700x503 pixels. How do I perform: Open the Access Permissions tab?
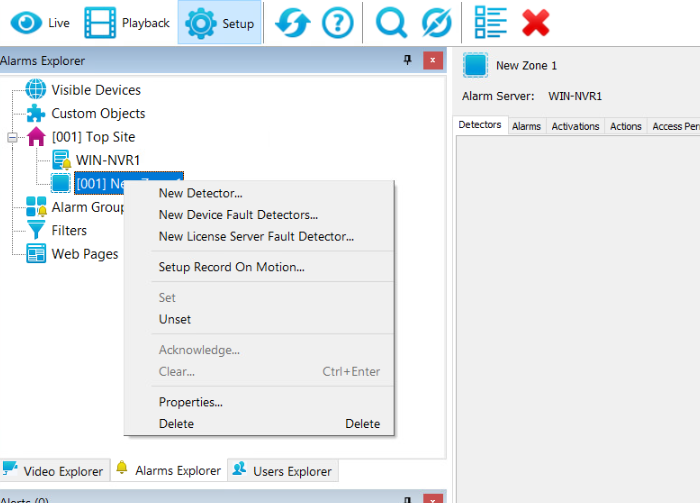(x=674, y=126)
